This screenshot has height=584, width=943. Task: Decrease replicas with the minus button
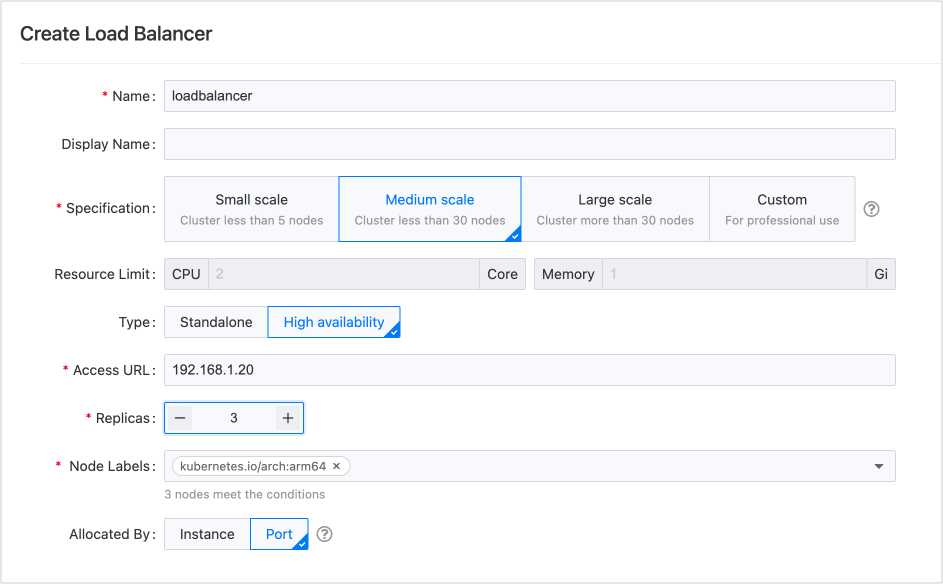click(180, 418)
